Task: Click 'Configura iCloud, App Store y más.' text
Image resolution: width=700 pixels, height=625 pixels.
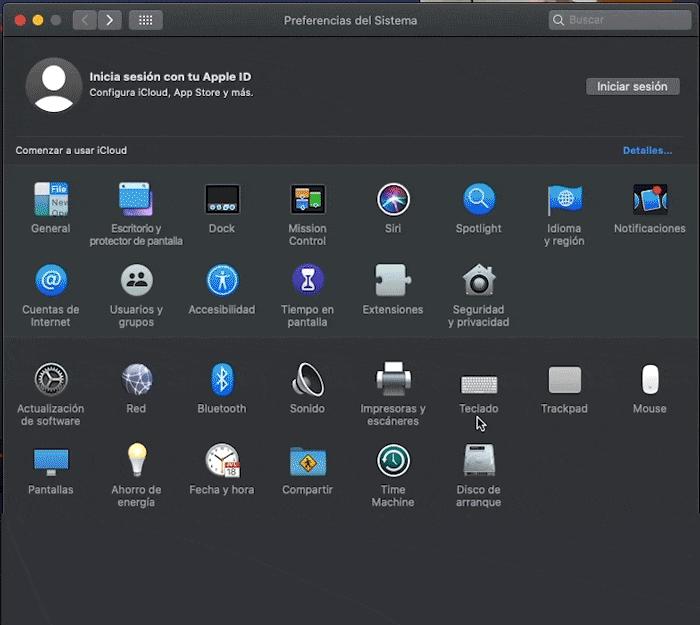Action: 171,92
